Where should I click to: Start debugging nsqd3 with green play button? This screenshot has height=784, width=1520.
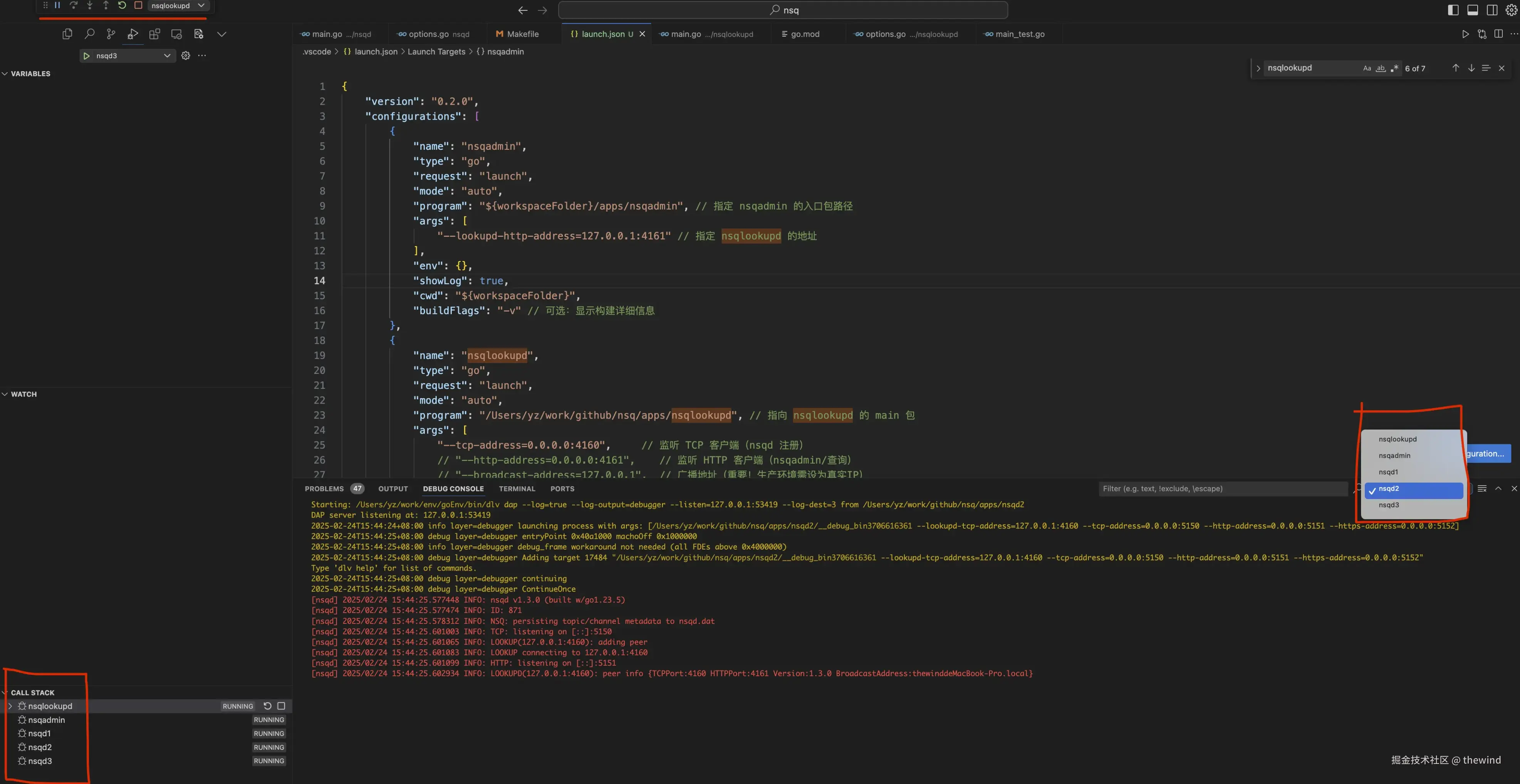tap(87, 55)
